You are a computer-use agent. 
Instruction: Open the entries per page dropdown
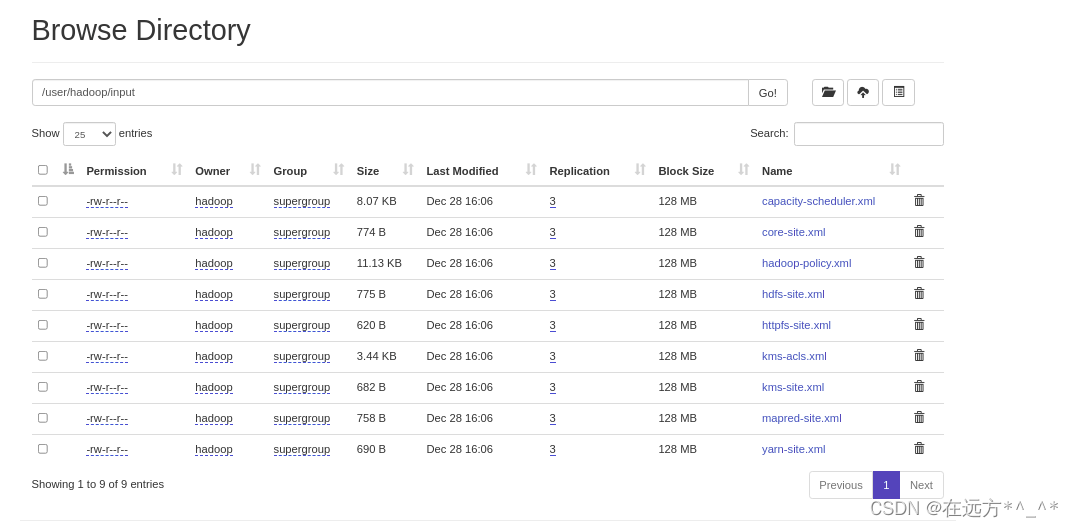click(89, 134)
